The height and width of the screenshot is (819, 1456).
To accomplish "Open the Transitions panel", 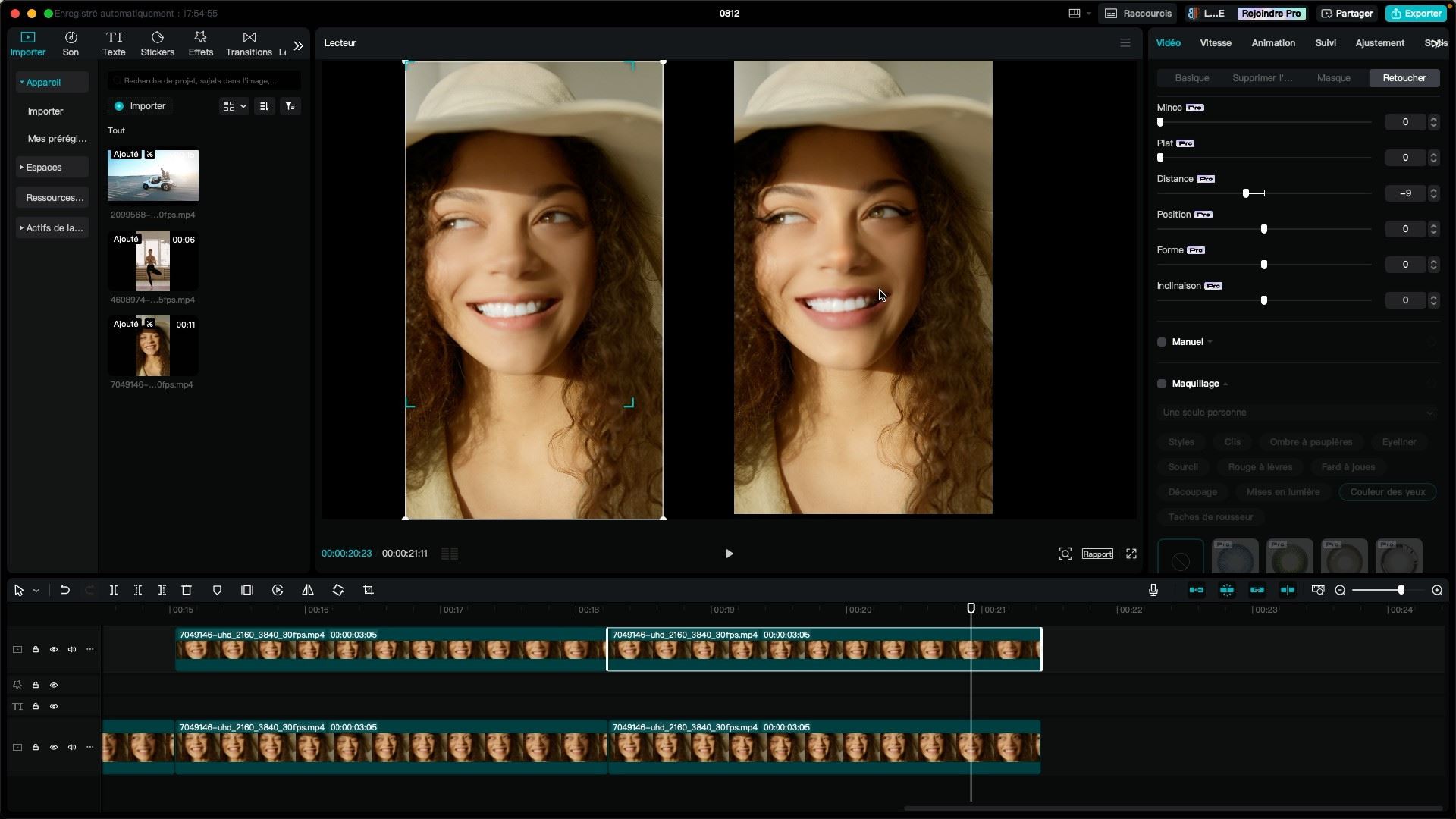I will point(249,44).
